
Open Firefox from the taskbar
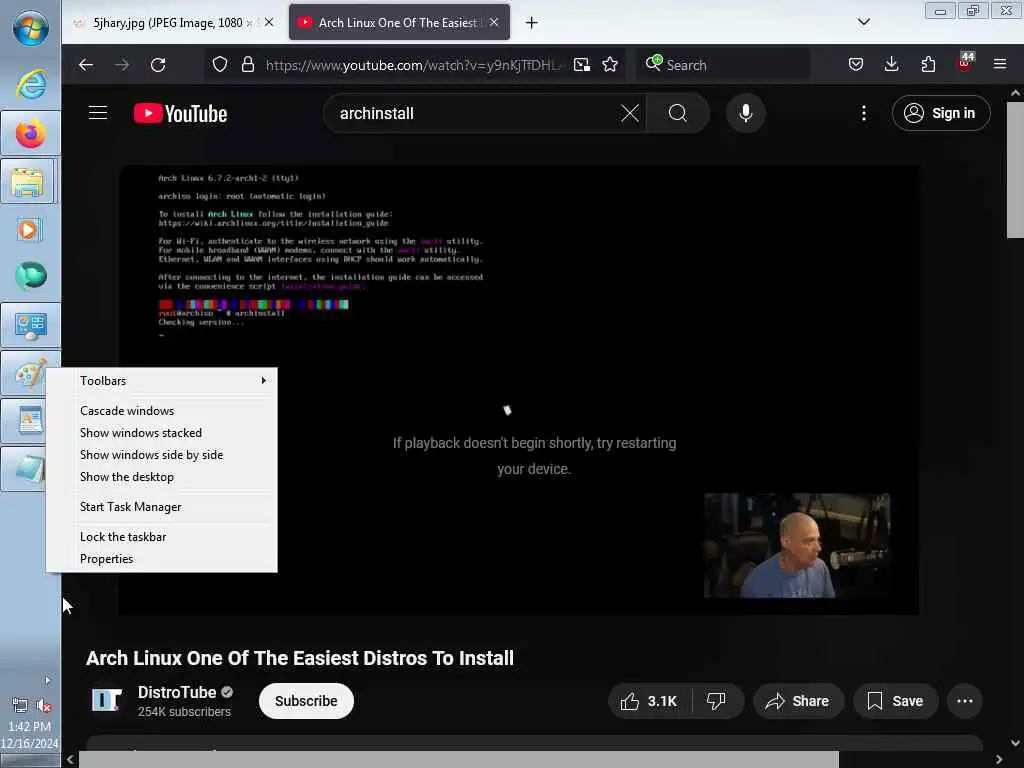30,133
